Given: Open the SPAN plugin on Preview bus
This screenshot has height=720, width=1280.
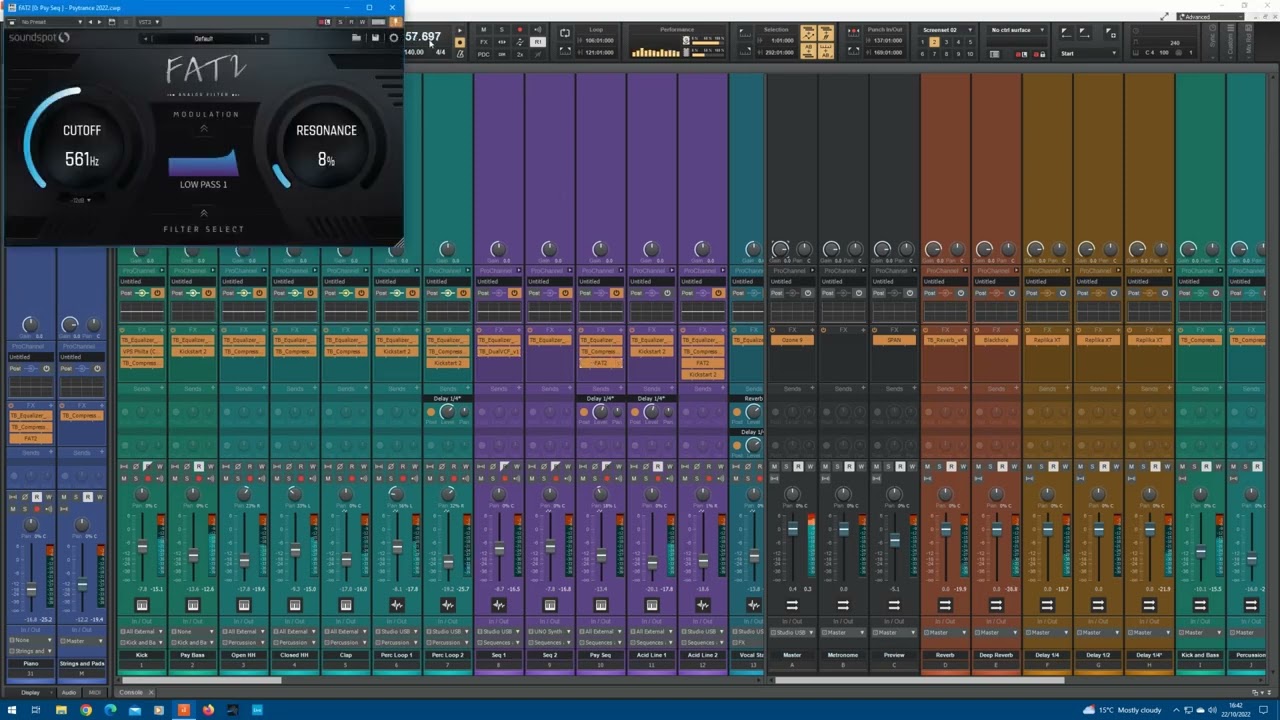Looking at the screenshot, I should coord(894,340).
